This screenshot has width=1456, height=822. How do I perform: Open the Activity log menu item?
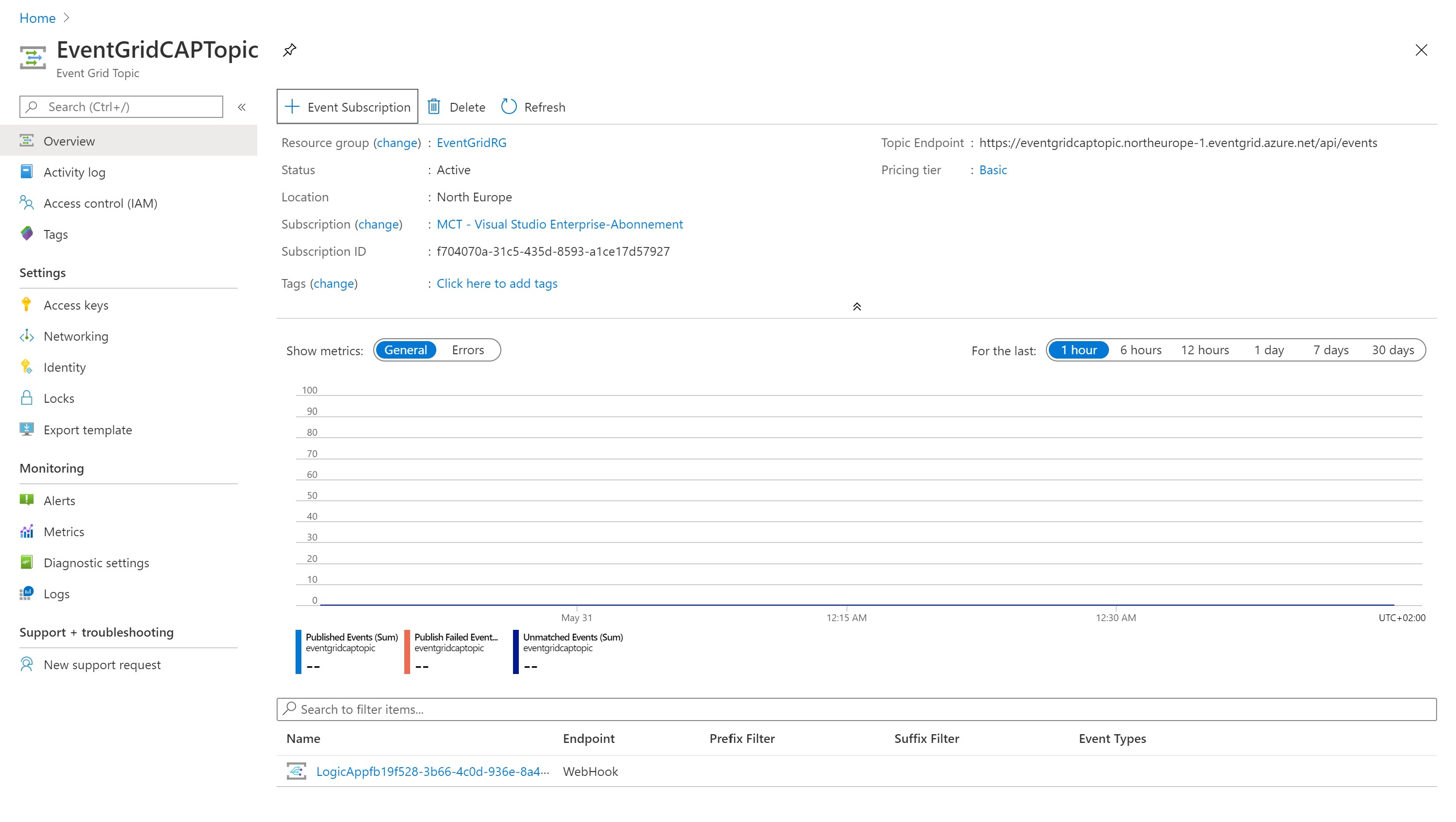(74, 172)
